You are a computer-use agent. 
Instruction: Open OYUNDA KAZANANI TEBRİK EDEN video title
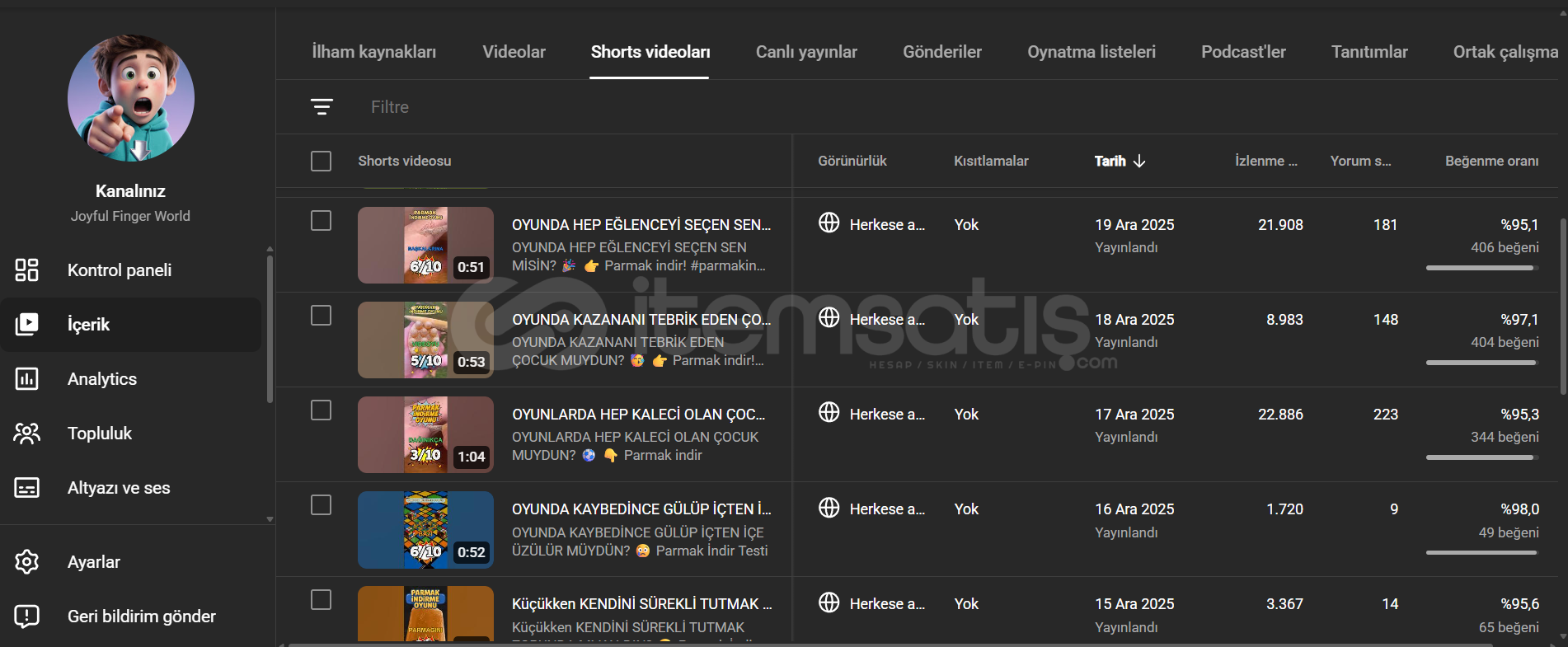tap(641, 319)
